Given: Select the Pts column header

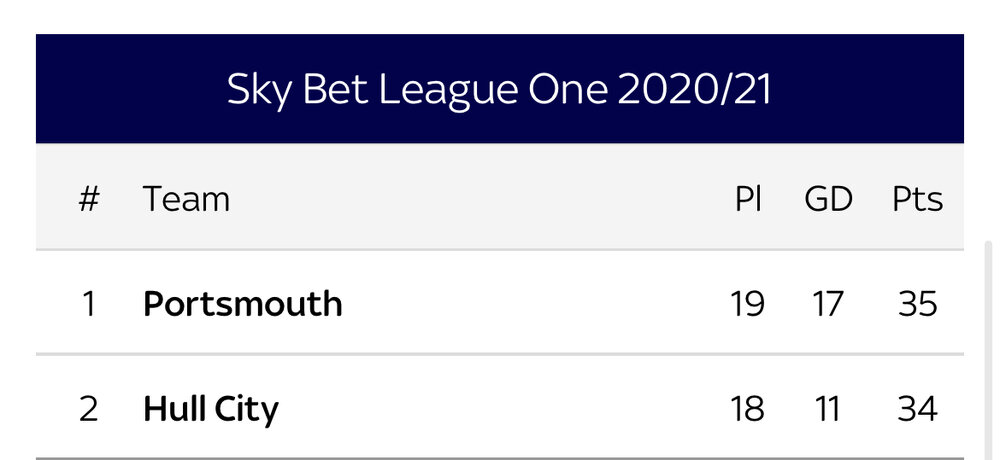Looking at the screenshot, I should [x=917, y=198].
